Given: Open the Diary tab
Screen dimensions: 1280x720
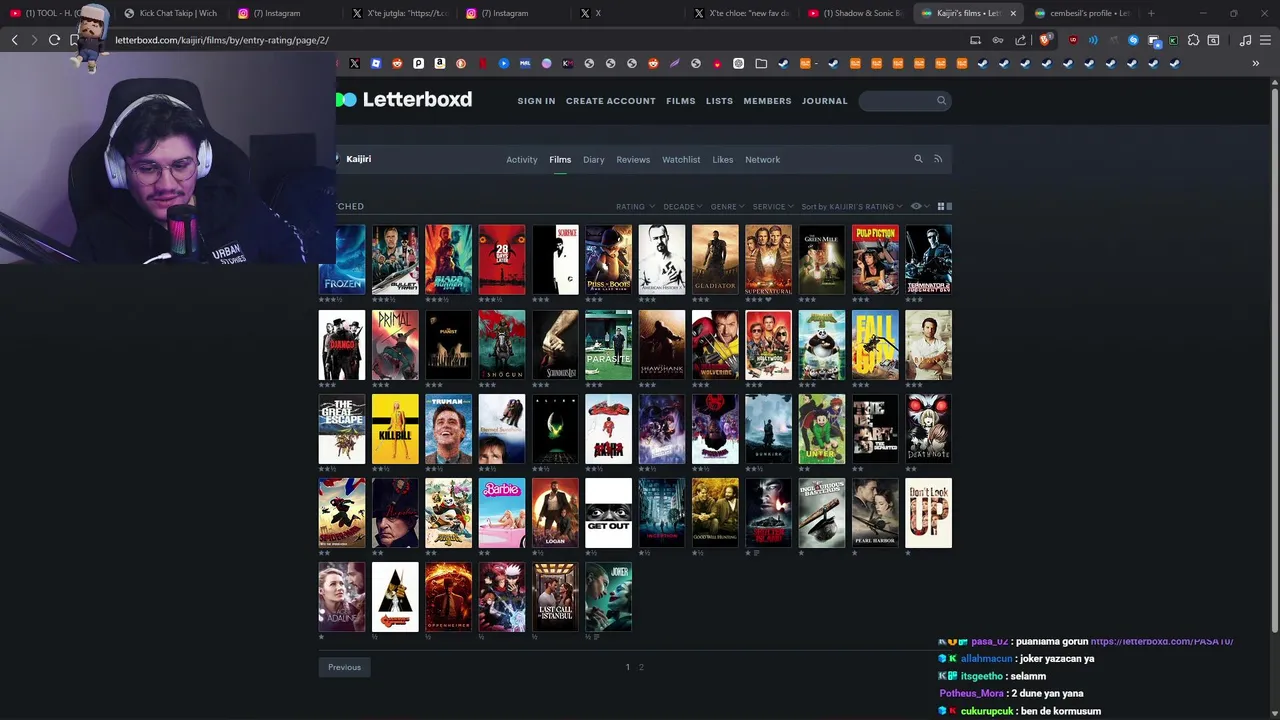Looking at the screenshot, I should click(x=594, y=159).
